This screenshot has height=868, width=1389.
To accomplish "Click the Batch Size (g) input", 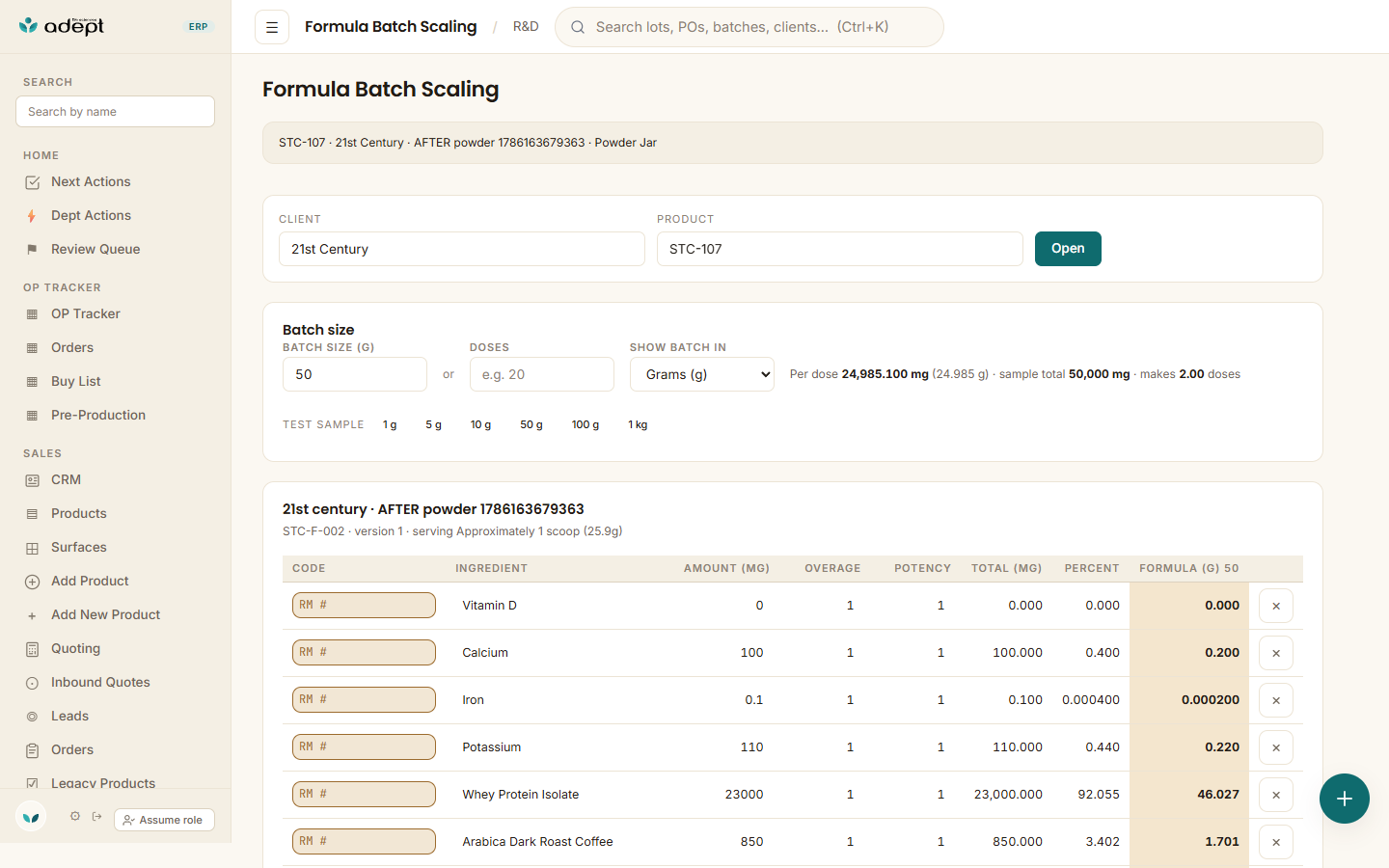I will click(355, 374).
